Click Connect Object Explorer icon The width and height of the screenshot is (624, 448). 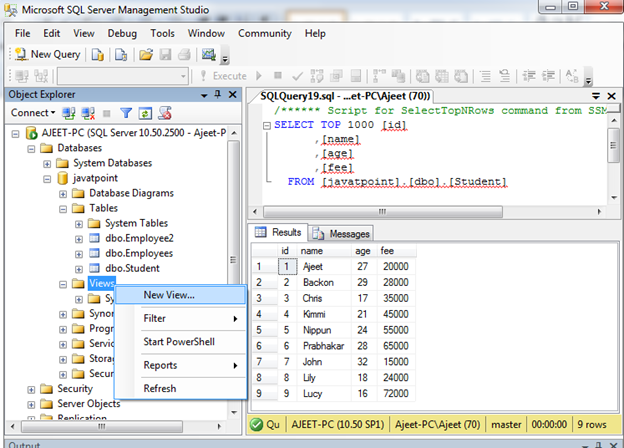point(69,113)
